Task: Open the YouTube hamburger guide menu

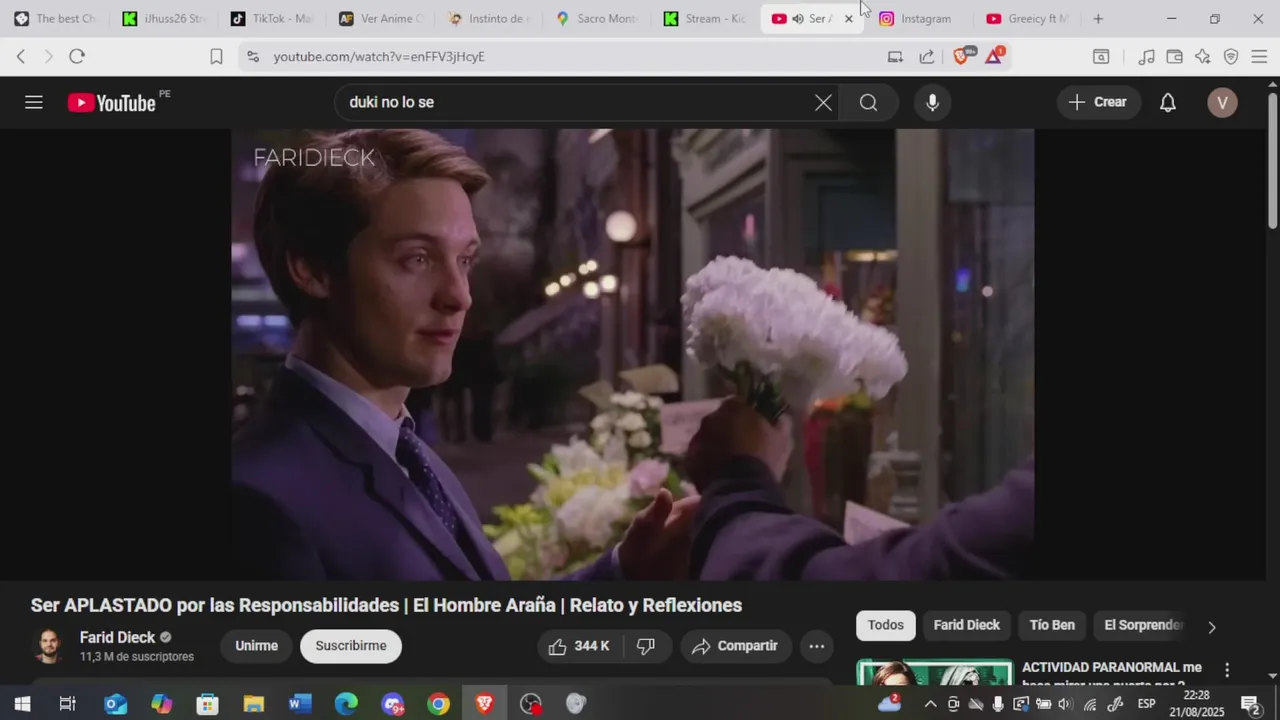Action: pos(34,102)
